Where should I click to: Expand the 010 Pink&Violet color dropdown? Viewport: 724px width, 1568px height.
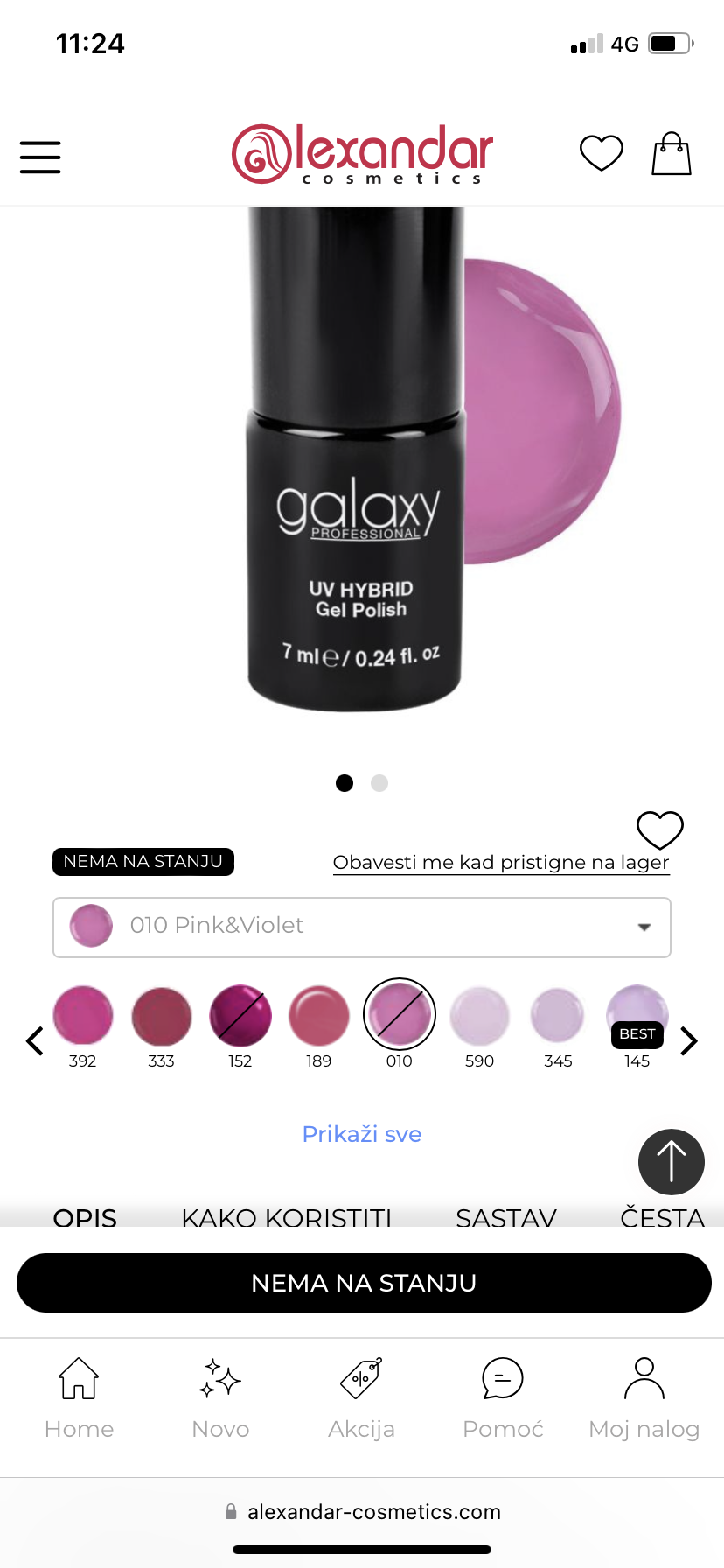pos(362,927)
